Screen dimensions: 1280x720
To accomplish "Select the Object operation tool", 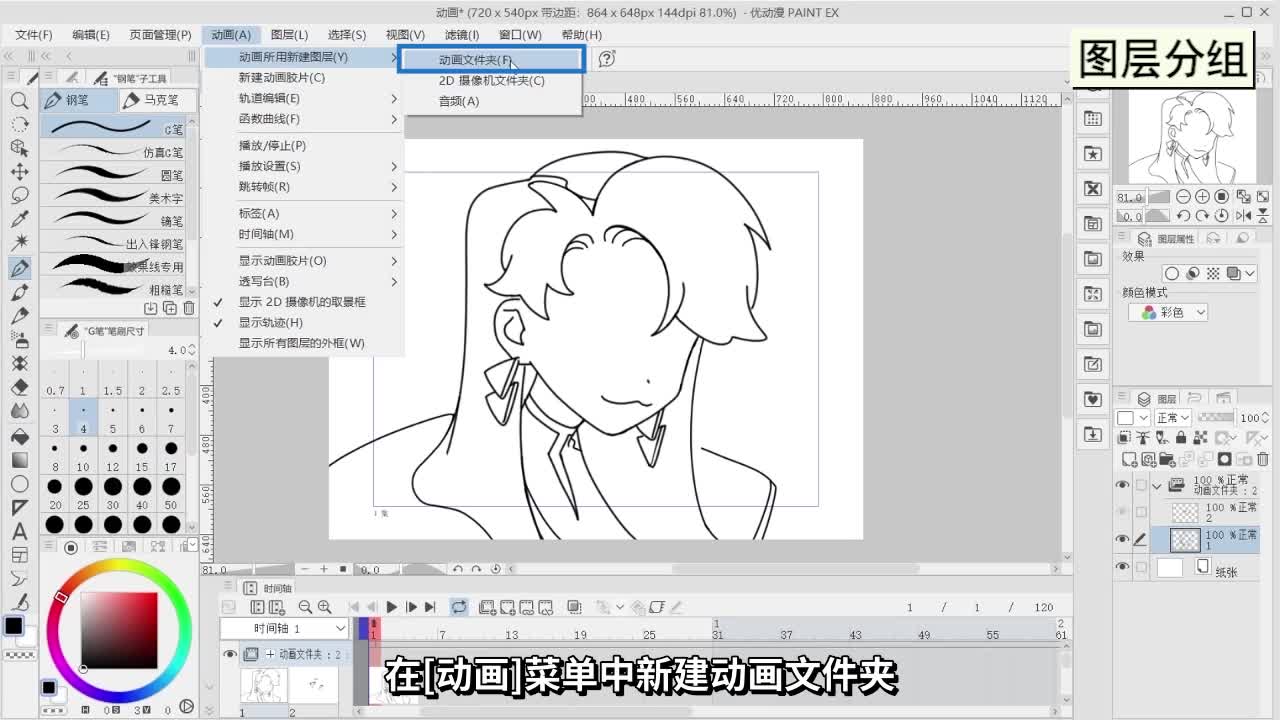I will coord(19,148).
